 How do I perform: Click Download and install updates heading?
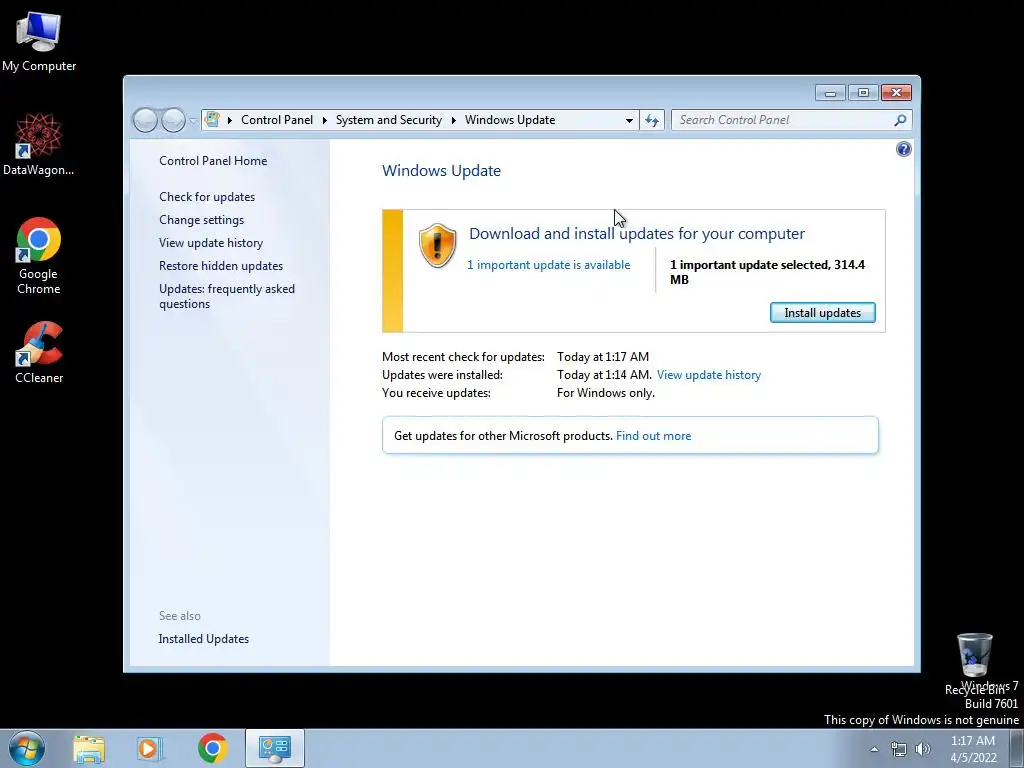637,233
